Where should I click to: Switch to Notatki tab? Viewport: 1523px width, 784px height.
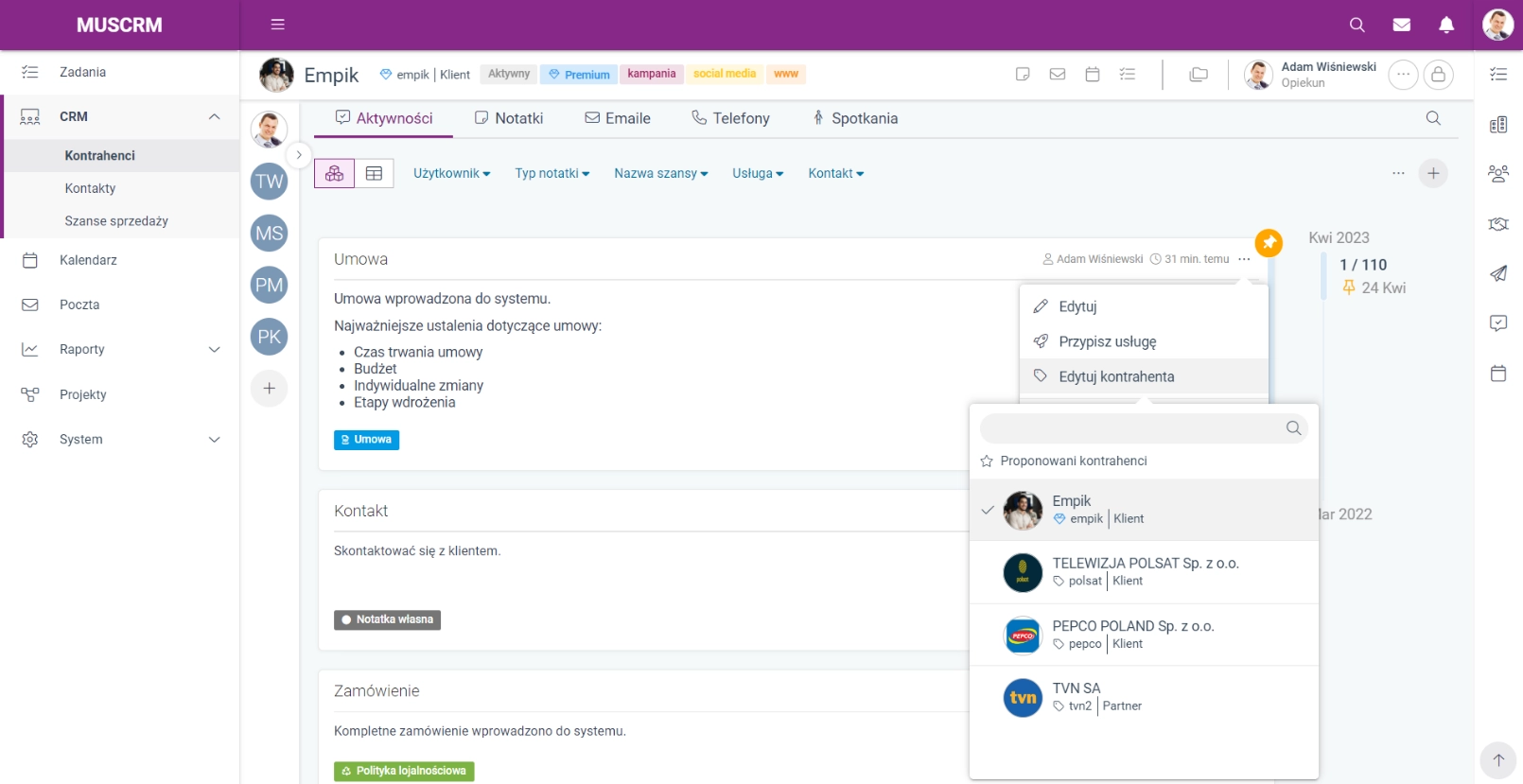coord(509,118)
